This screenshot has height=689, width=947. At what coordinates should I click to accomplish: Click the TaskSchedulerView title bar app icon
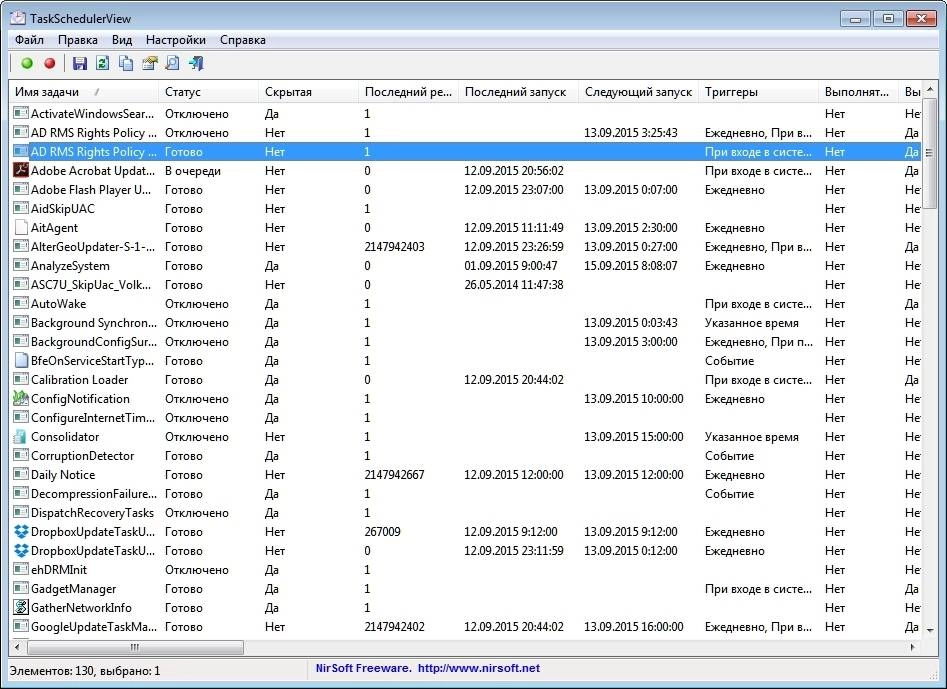click(x=18, y=19)
